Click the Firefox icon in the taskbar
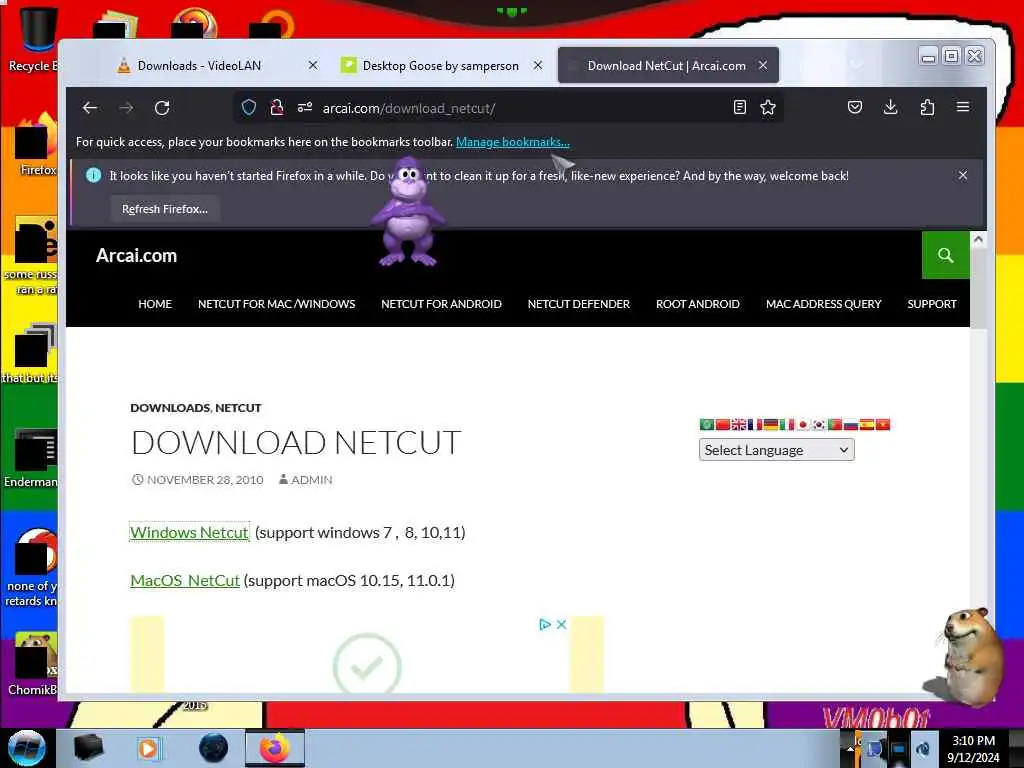 (275, 748)
